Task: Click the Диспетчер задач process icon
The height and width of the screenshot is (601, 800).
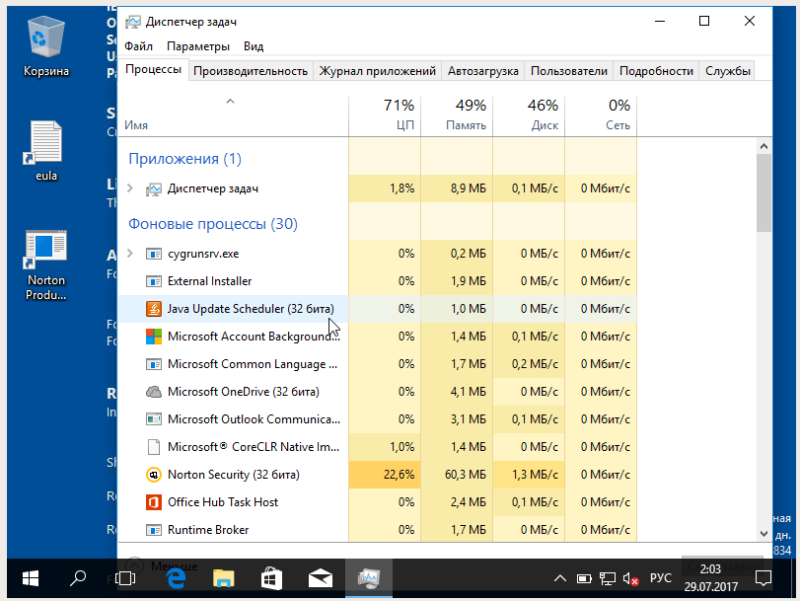Action: point(154,189)
